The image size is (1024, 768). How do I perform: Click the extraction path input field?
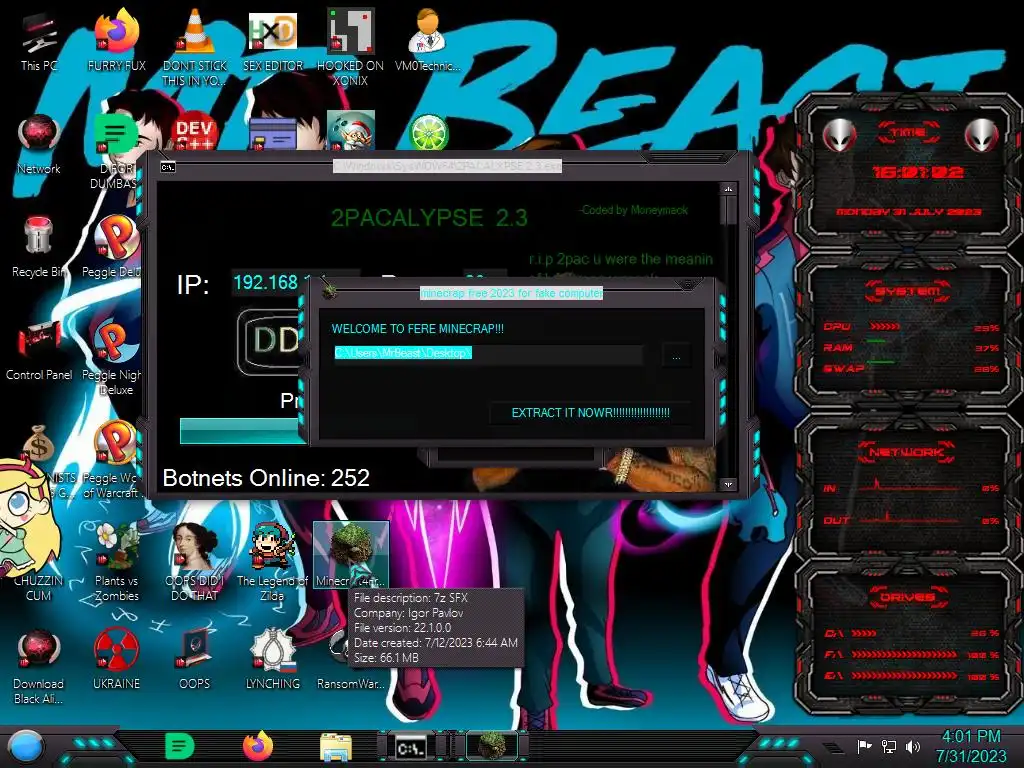(x=488, y=353)
